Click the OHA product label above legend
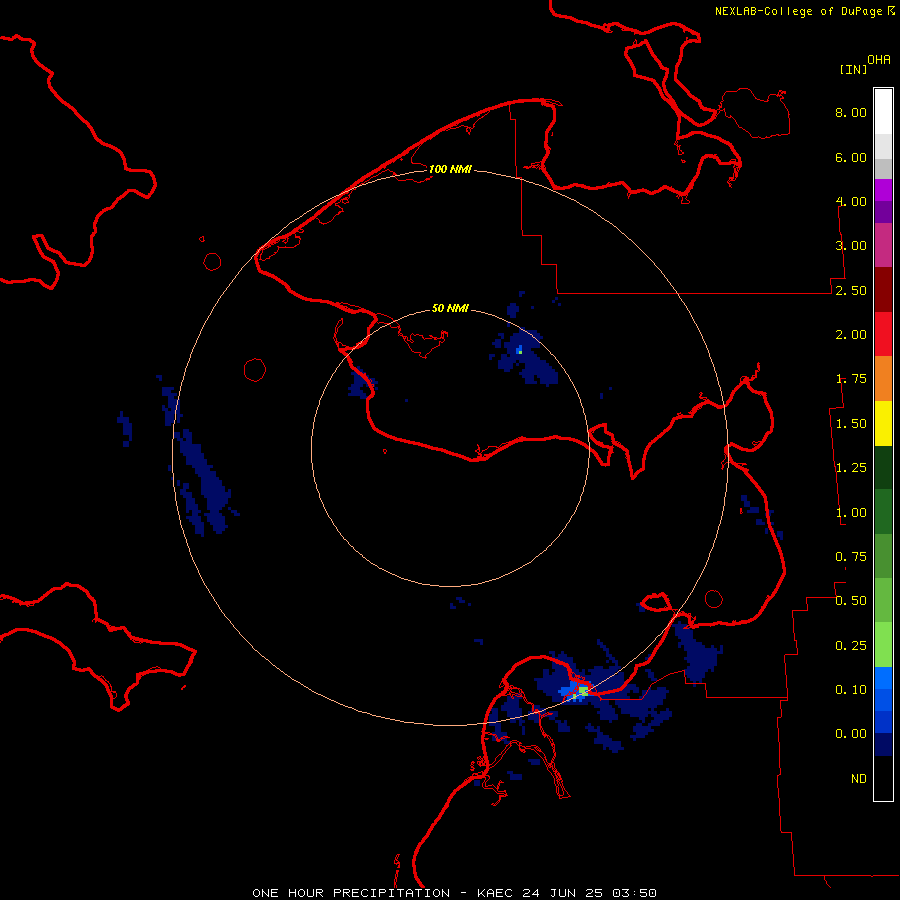Screen dimensions: 900x900 pyautogui.click(x=879, y=60)
